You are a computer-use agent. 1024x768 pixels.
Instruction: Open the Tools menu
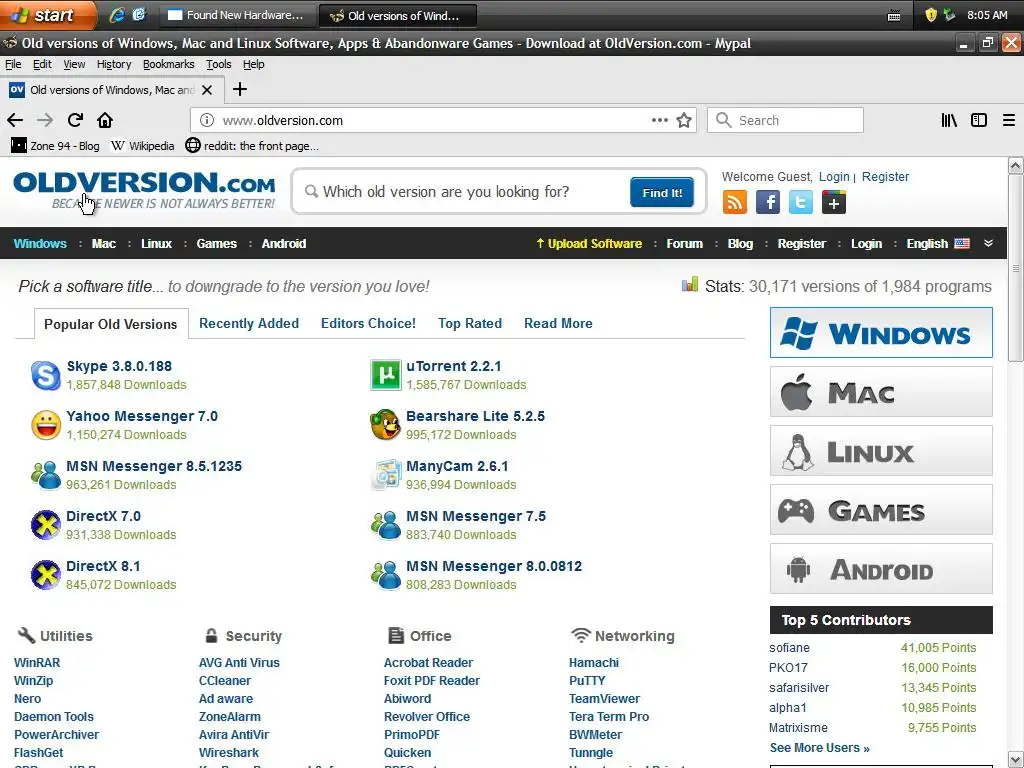pos(219,64)
